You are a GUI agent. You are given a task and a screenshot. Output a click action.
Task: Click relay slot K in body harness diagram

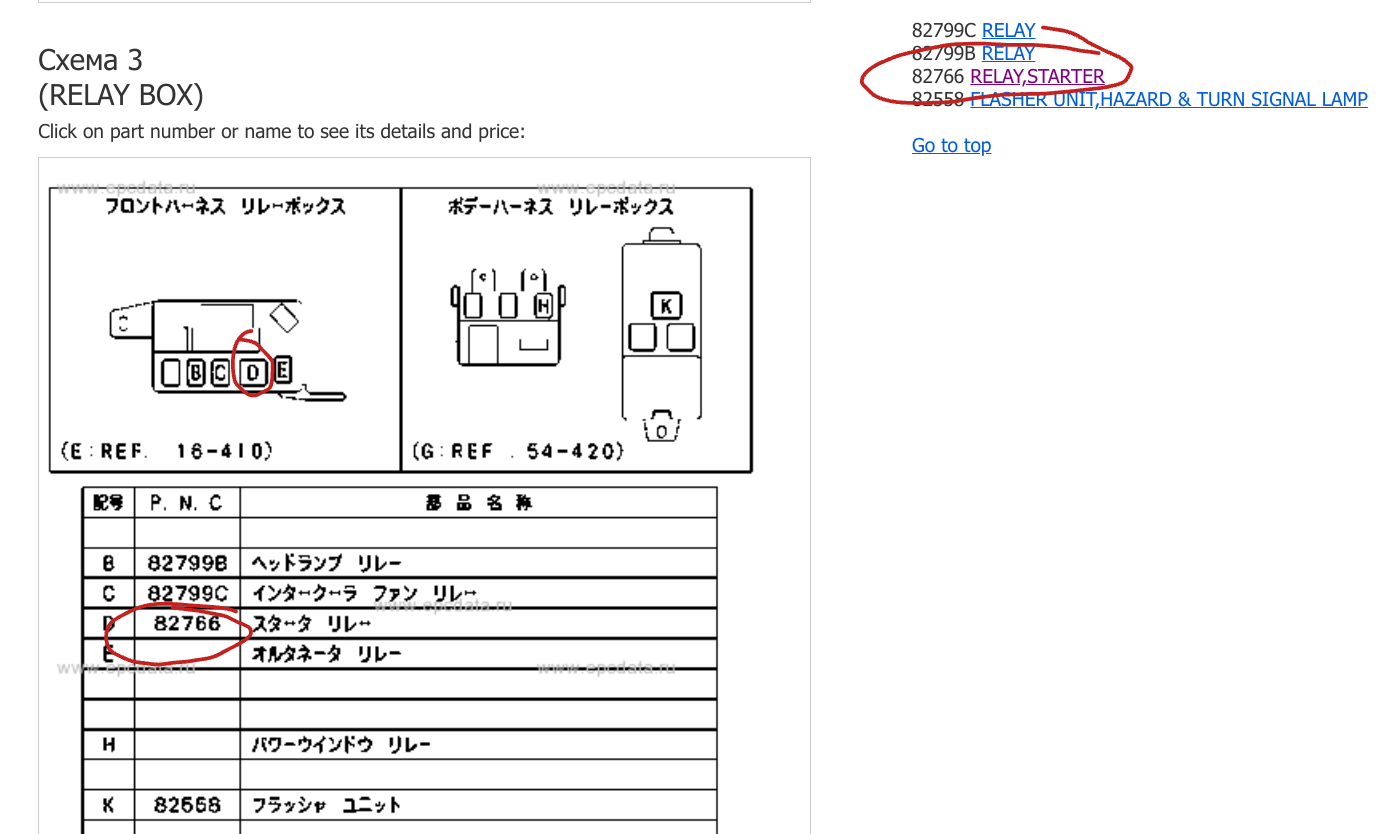tap(665, 306)
